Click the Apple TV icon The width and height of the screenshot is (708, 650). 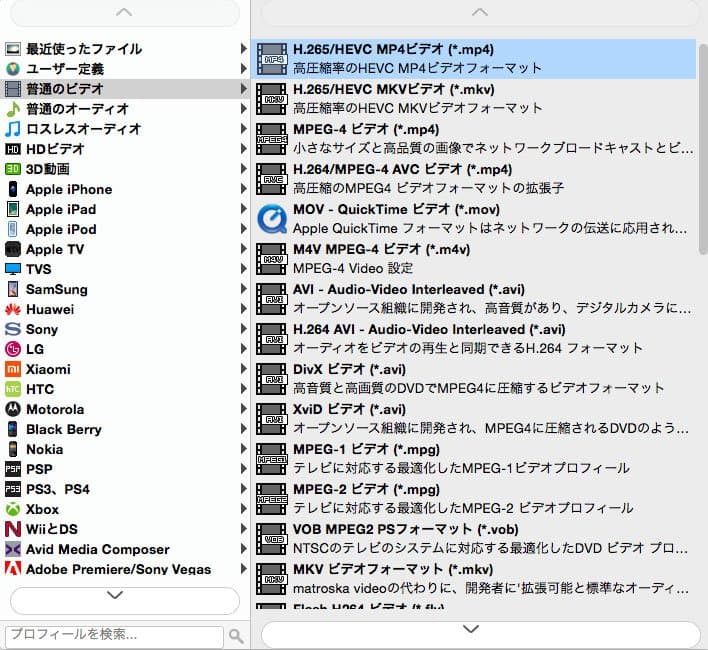(13, 249)
